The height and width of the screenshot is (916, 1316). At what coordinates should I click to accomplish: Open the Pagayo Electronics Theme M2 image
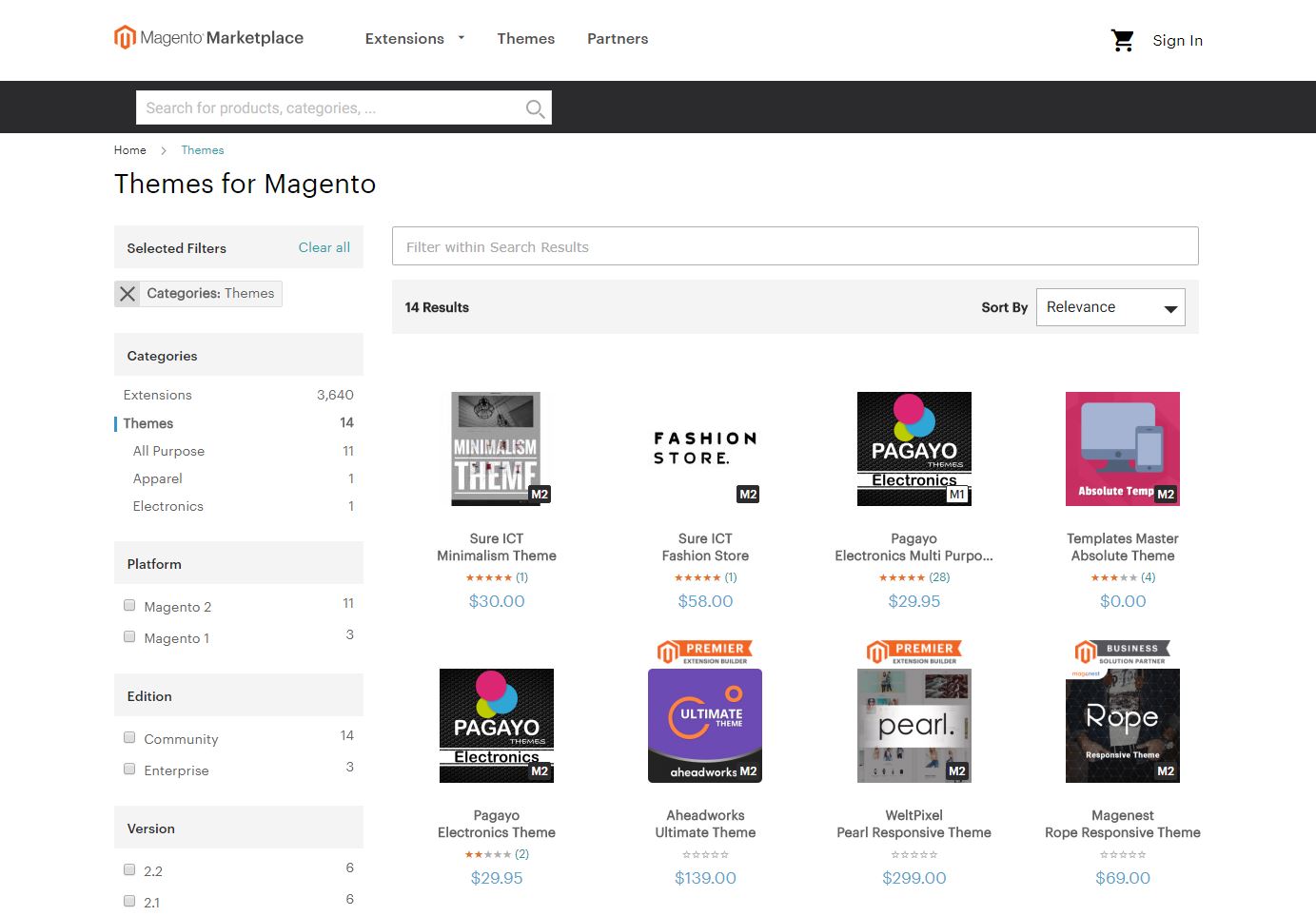[x=496, y=726]
